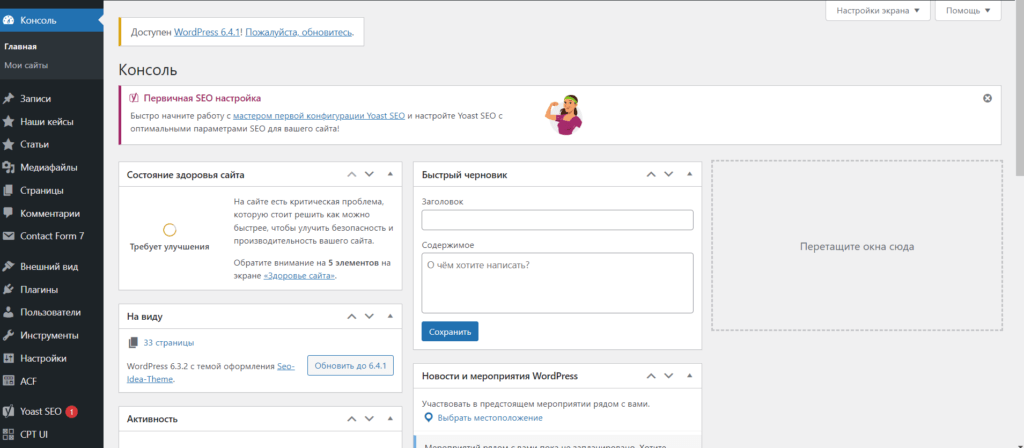1024x448 pixels.
Task: Click the location pin icon by Выбрать местоположение
Action: coord(428,418)
